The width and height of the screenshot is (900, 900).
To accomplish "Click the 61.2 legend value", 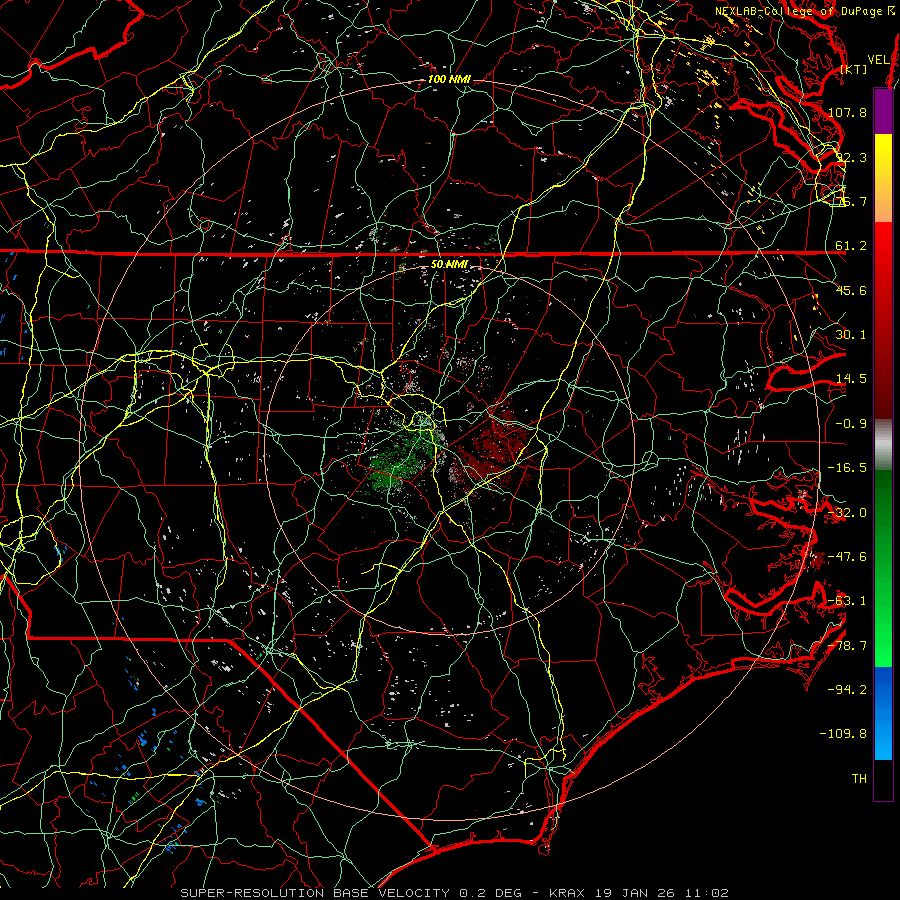I will click(x=851, y=246).
